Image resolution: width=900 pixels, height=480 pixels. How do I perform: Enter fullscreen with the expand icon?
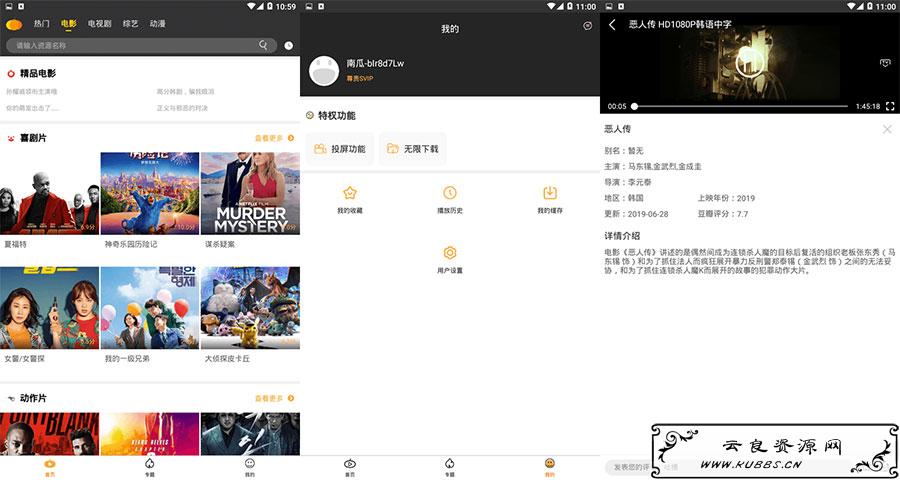(890, 106)
